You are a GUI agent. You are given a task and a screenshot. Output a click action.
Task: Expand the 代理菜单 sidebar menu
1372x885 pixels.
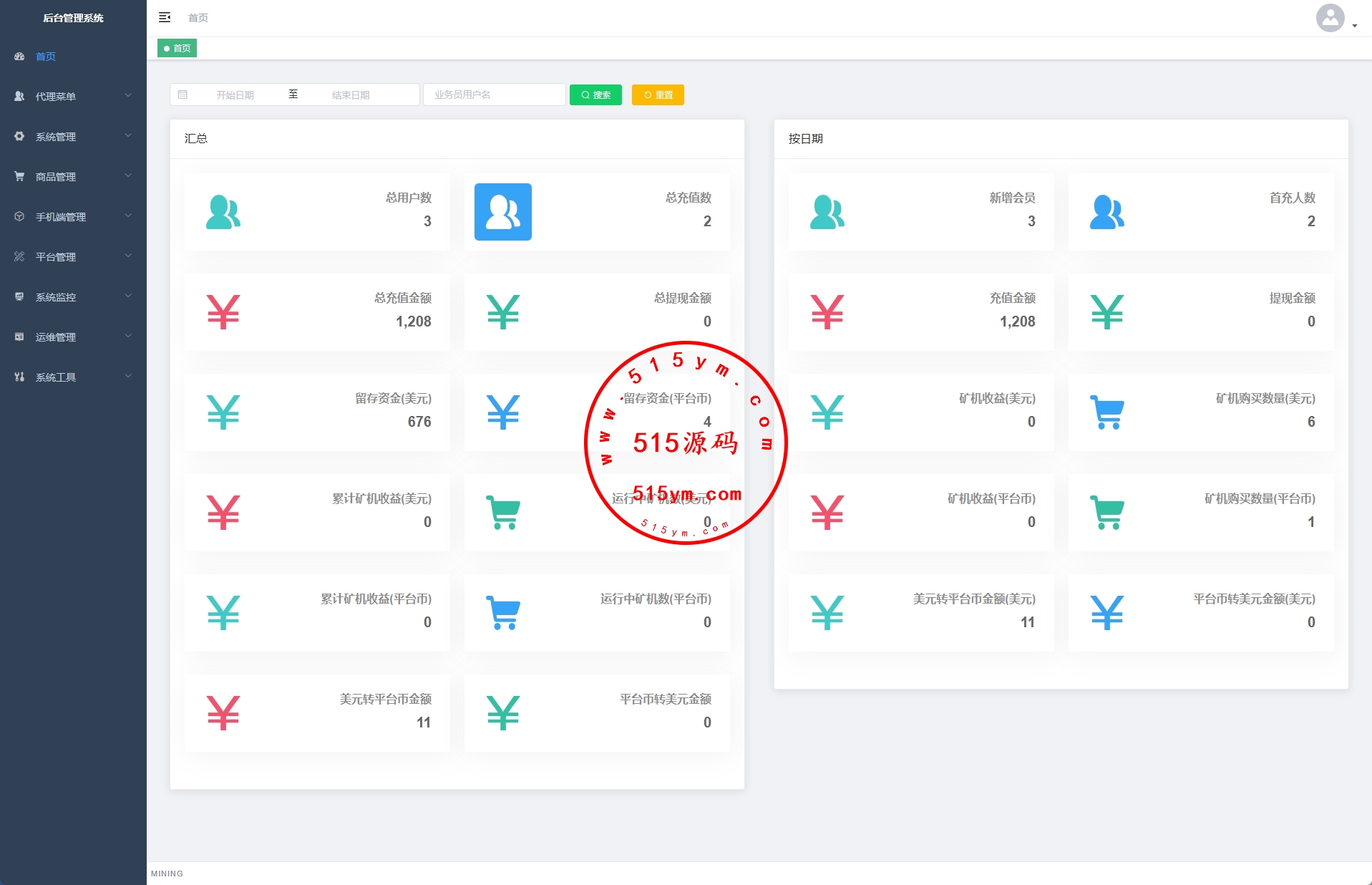[72, 96]
